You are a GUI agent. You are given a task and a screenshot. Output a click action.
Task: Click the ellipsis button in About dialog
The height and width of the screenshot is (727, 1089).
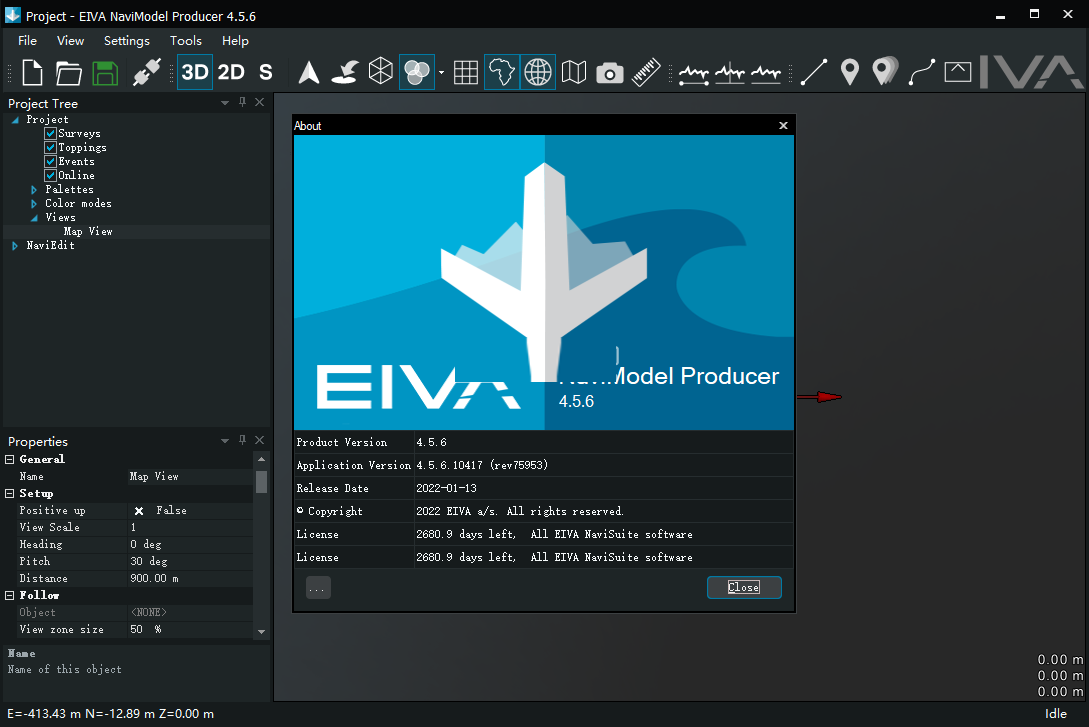[x=317, y=587]
